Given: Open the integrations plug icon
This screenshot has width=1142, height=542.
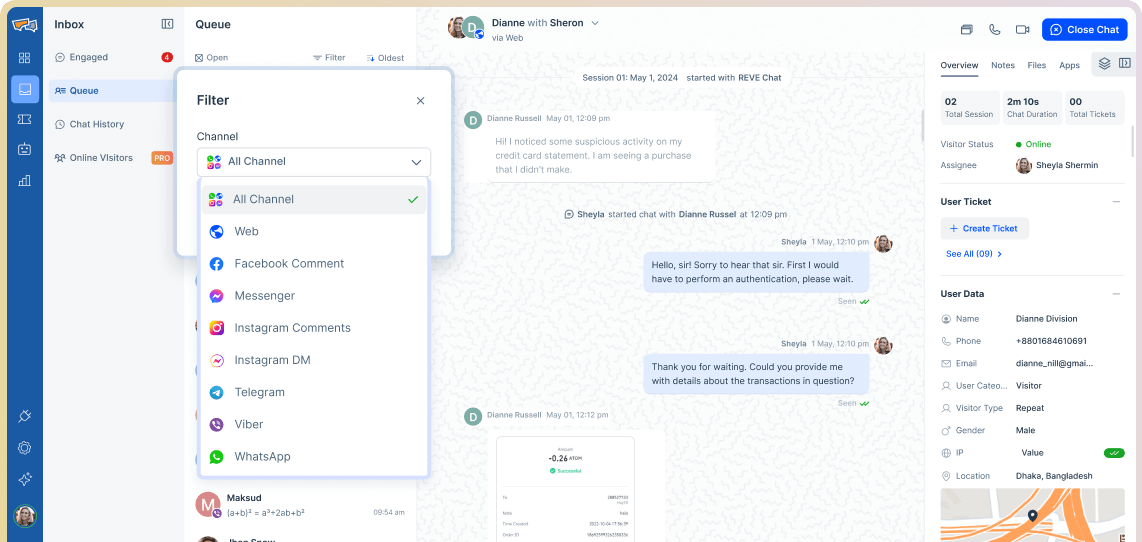Looking at the screenshot, I should [x=25, y=417].
